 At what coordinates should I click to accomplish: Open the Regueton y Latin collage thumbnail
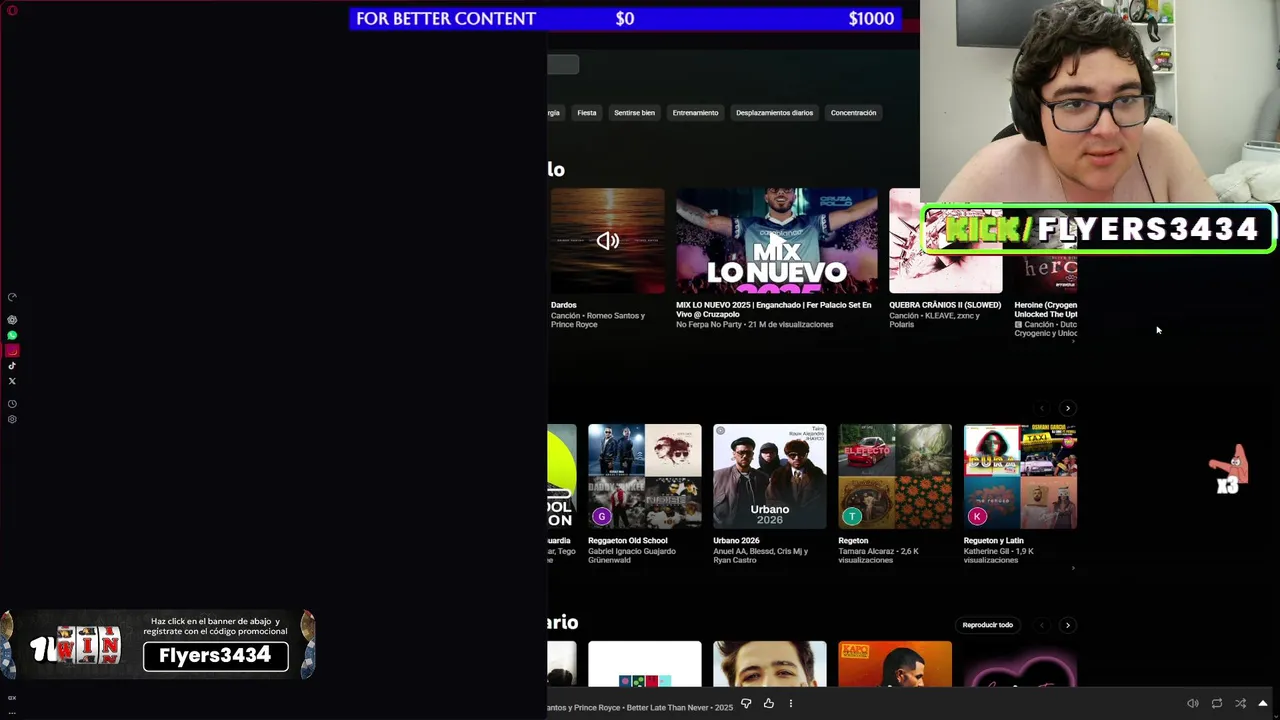pos(1020,476)
